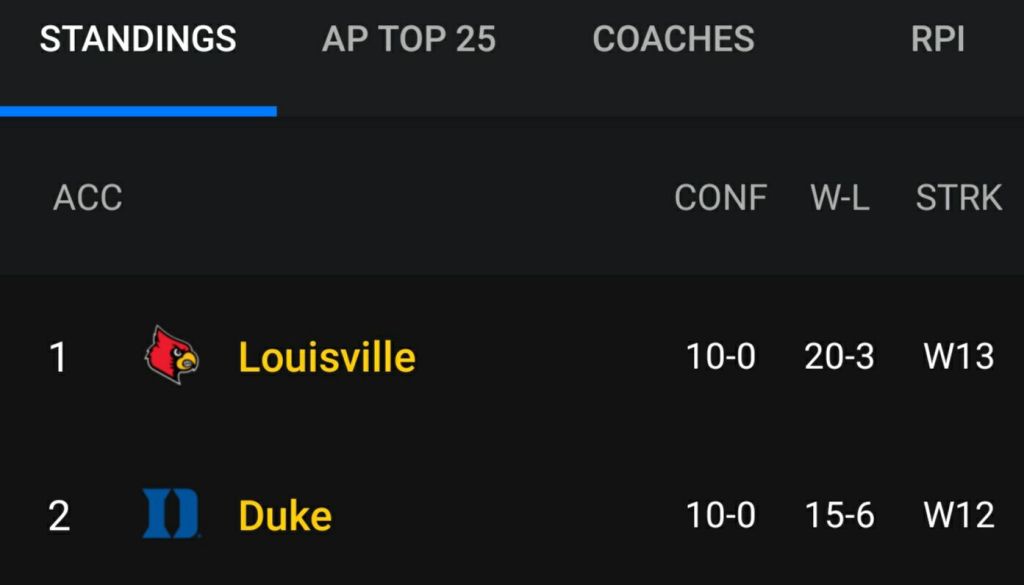Open the AP TOP 25 tab

(x=409, y=39)
